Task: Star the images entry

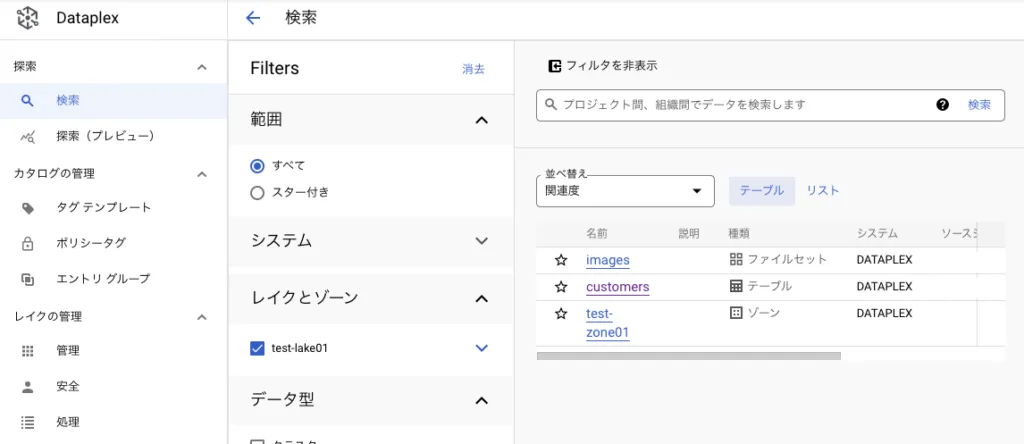Action: (x=561, y=261)
